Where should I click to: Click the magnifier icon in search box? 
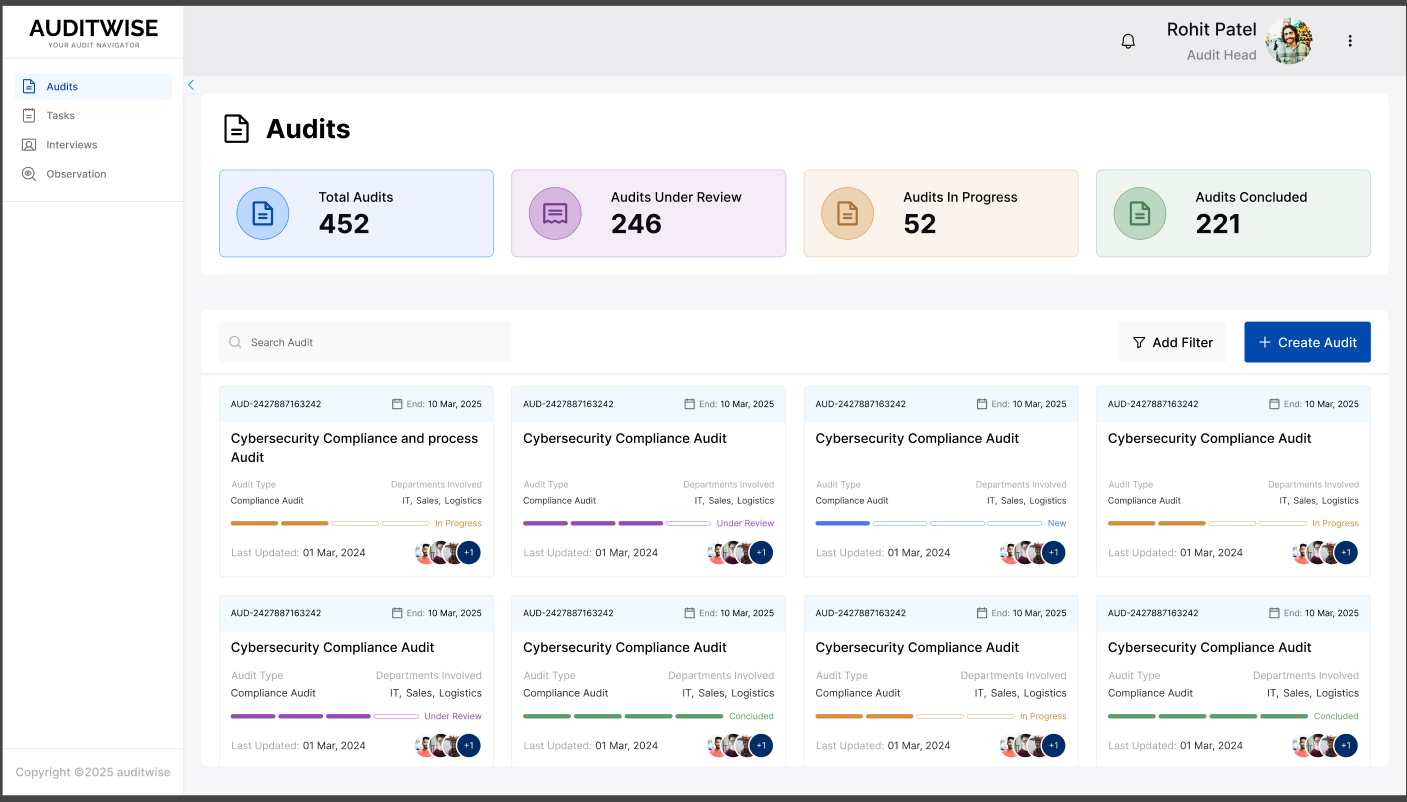pyautogui.click(x=236, y=342)
